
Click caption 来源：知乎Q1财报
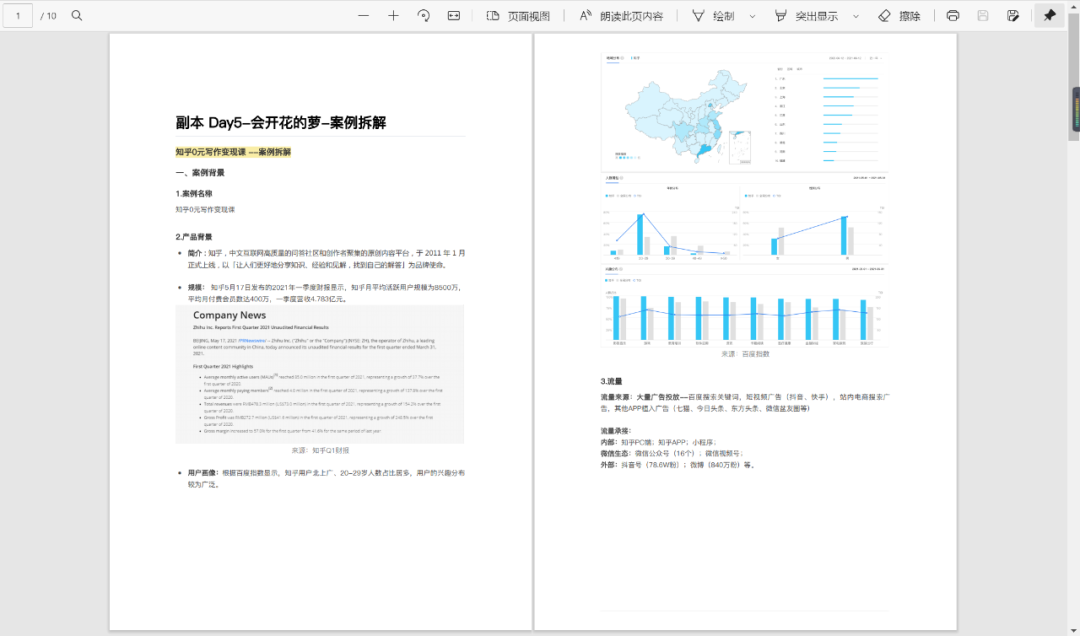pyautogui.click(x=320, y=450)
